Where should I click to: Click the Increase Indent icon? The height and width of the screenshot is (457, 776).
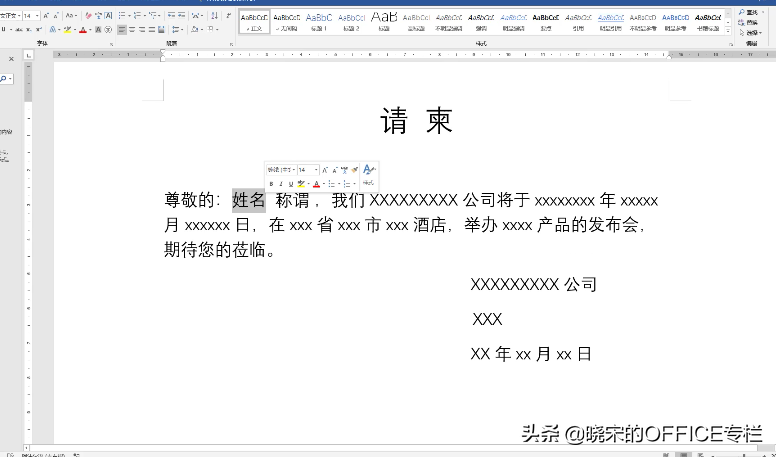(x=182, y=15)
